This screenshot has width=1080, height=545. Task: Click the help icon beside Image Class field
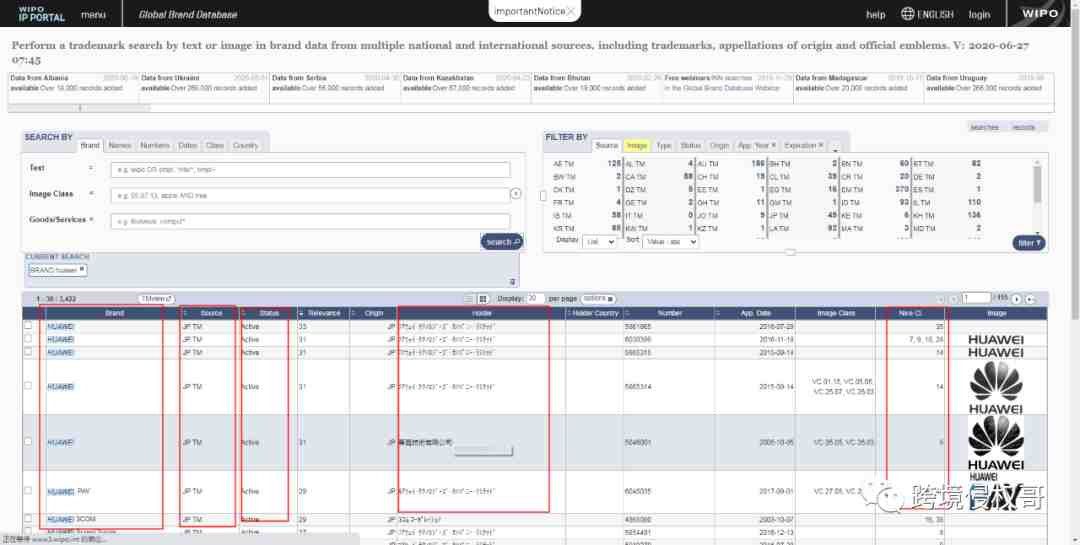tap(515, 194)
